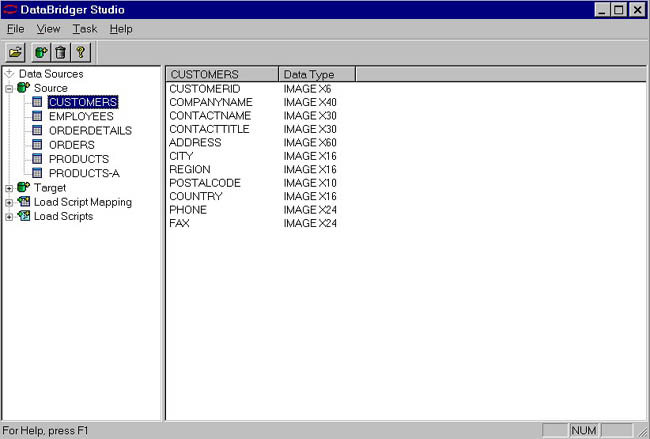Select the ADDRESS field row

click(x=195, y=142)
